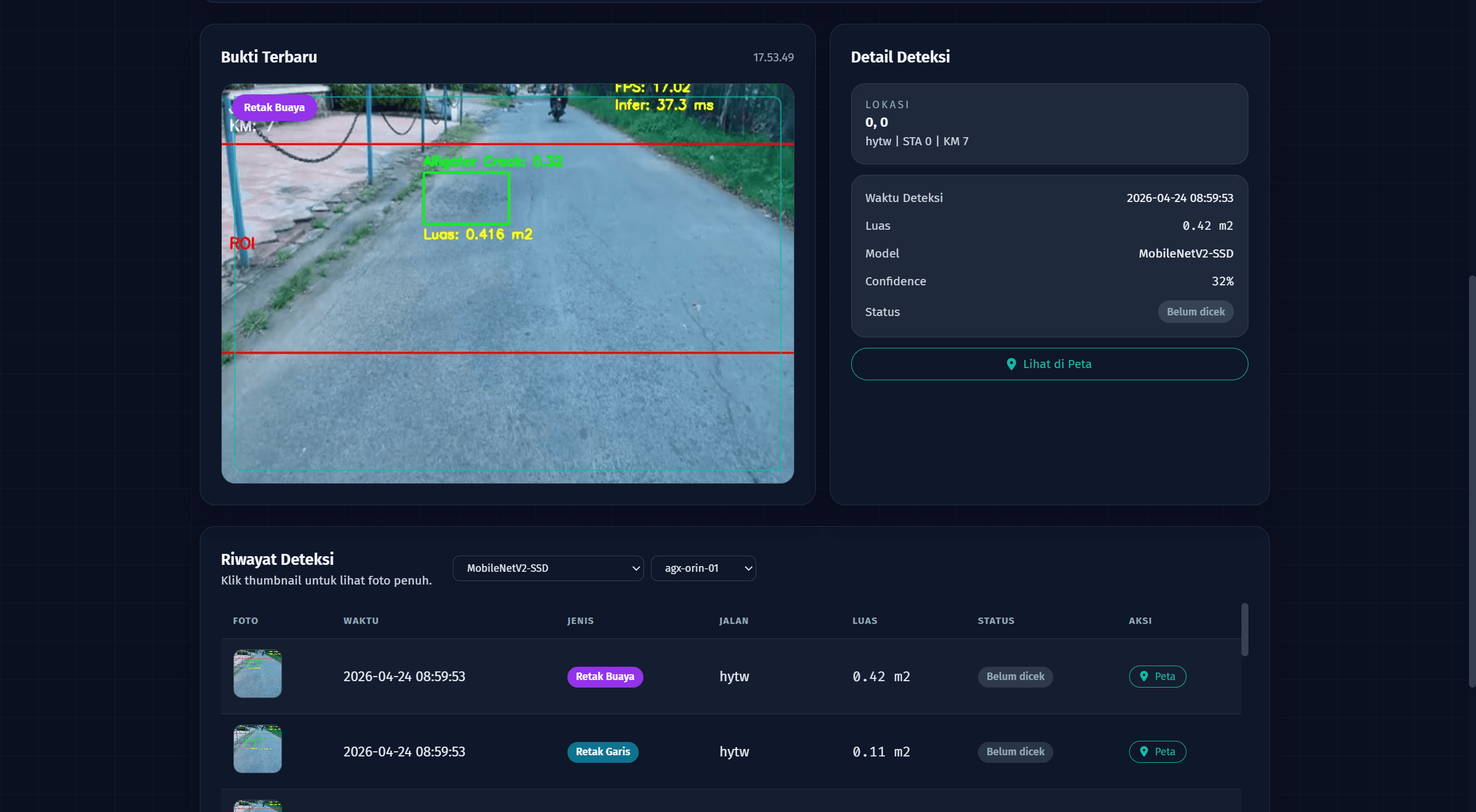Click the FOTO column header
The width and height of the screenshot is (1476, 812).
(x=246, y=620)
